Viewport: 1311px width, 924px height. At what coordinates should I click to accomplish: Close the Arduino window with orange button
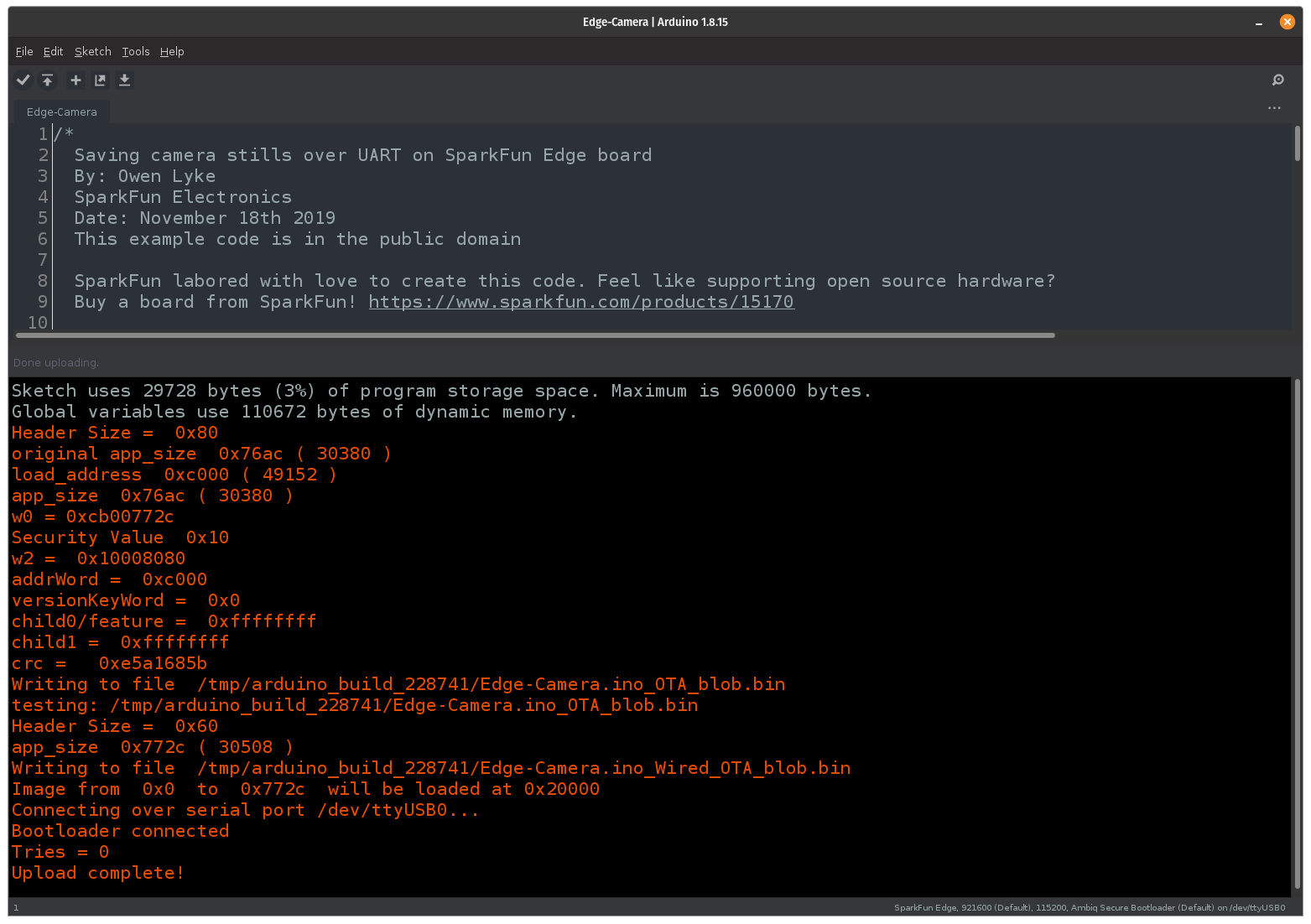pos(1287,23)
